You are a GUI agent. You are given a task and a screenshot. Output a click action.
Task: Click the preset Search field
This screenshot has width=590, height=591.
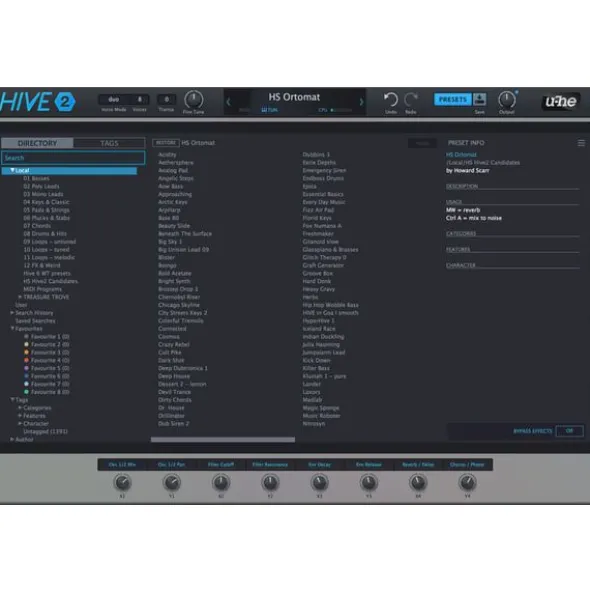coord(73,158)
